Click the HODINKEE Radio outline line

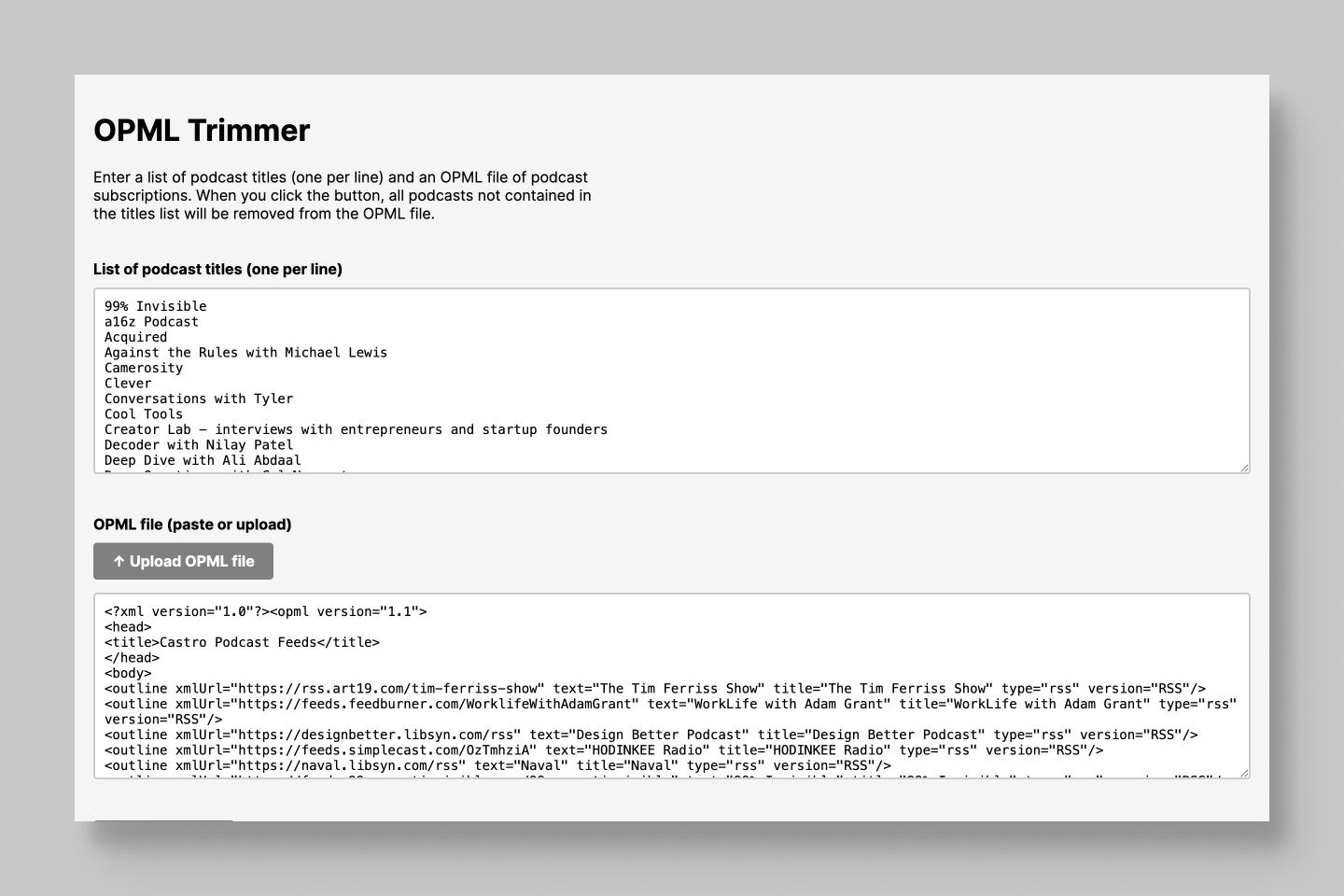(603, 750)
